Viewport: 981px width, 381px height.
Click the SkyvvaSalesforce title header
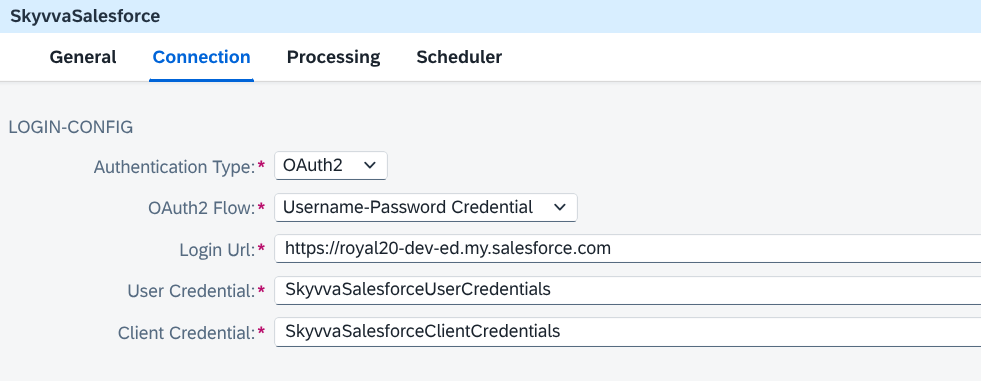tap(85, 16)
